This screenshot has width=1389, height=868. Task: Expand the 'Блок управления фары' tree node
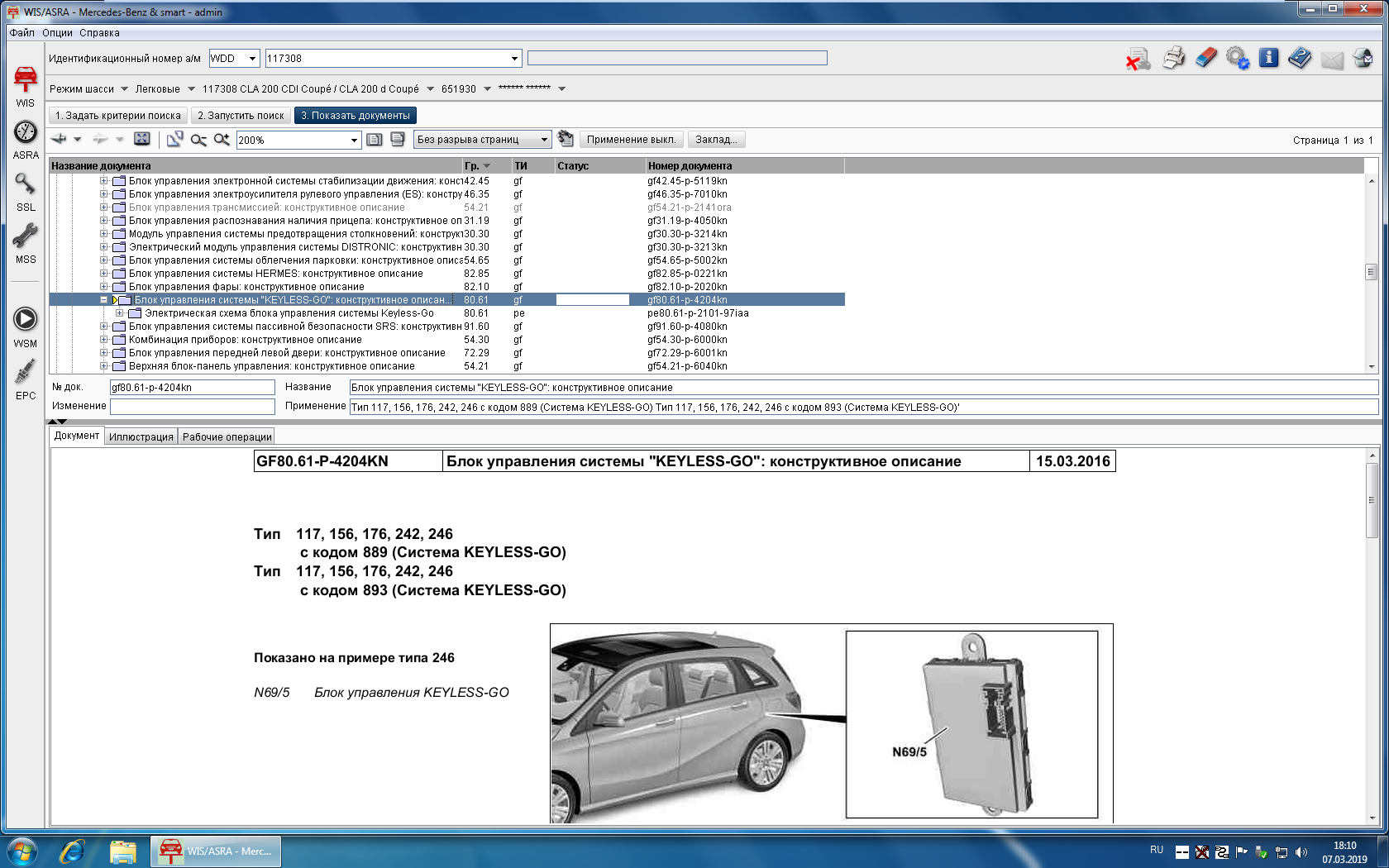pos(103,287)
